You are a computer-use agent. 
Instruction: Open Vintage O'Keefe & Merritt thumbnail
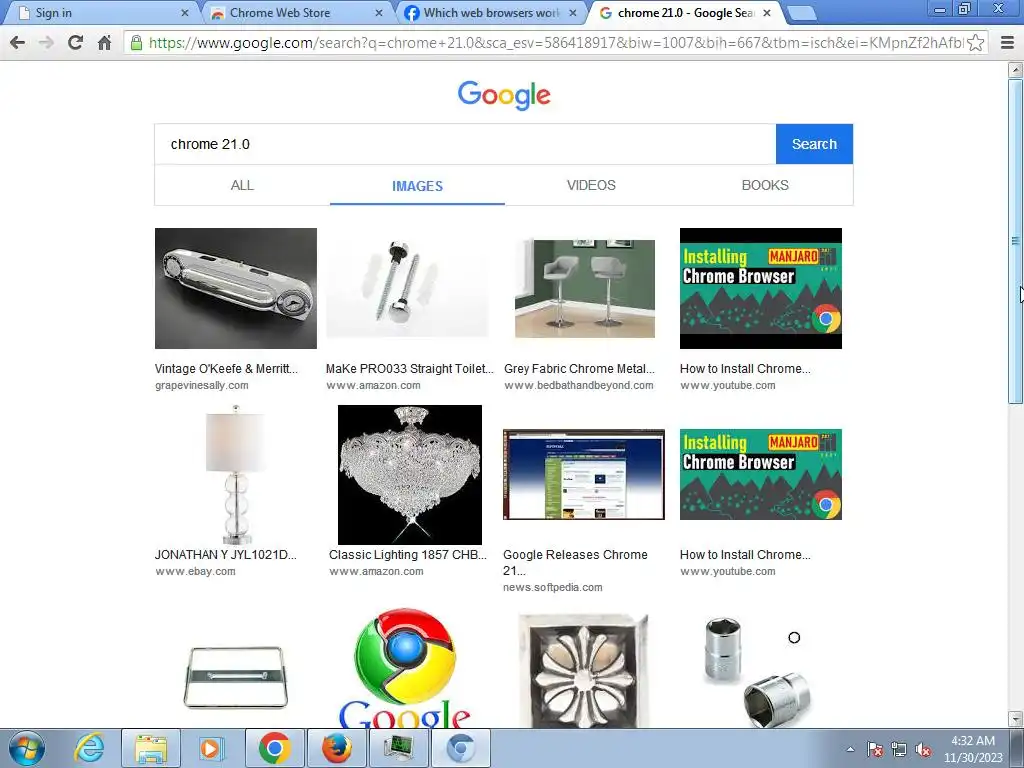point(236,288)
